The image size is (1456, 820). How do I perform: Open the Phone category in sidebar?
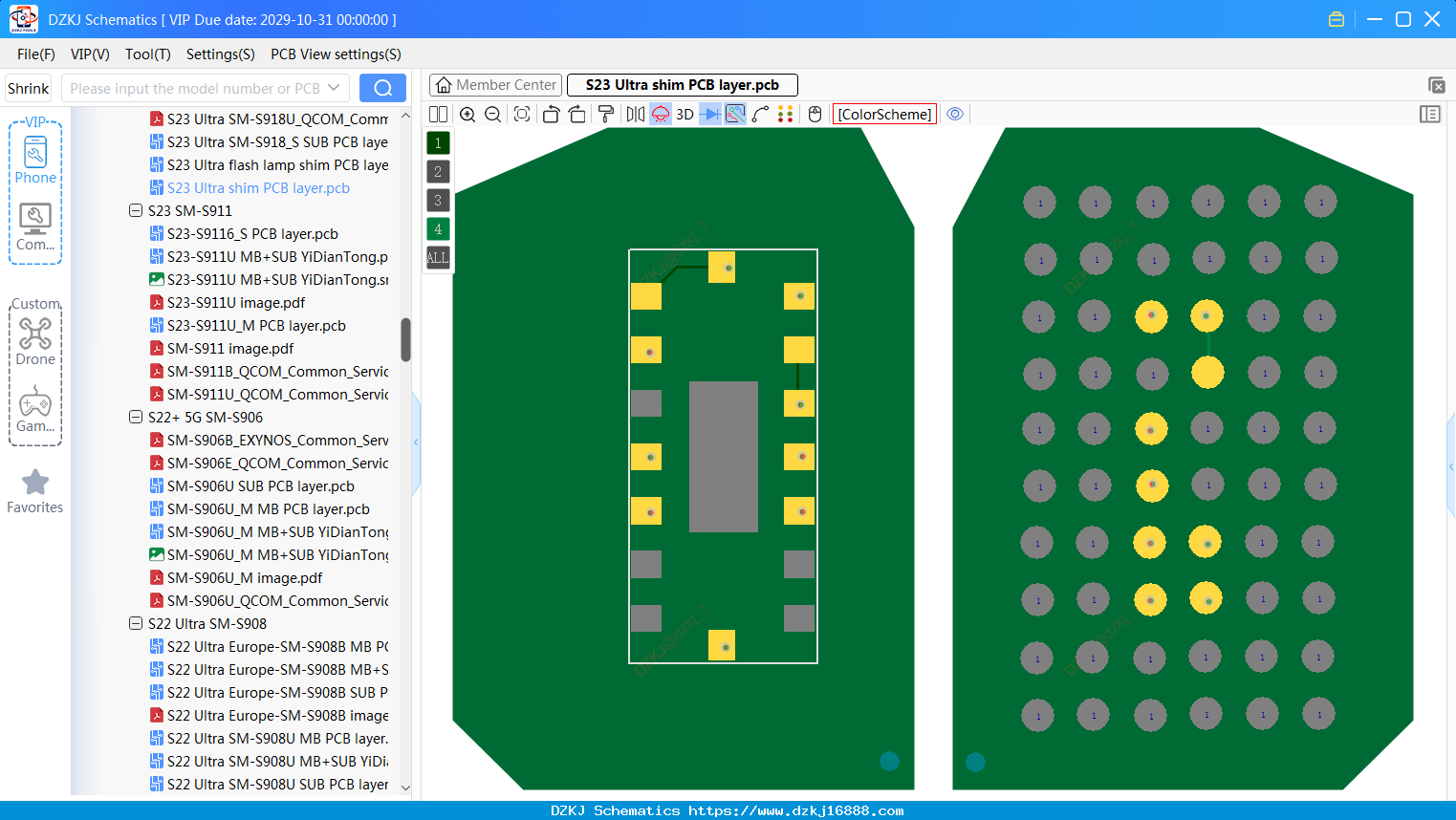coord(35,160)
